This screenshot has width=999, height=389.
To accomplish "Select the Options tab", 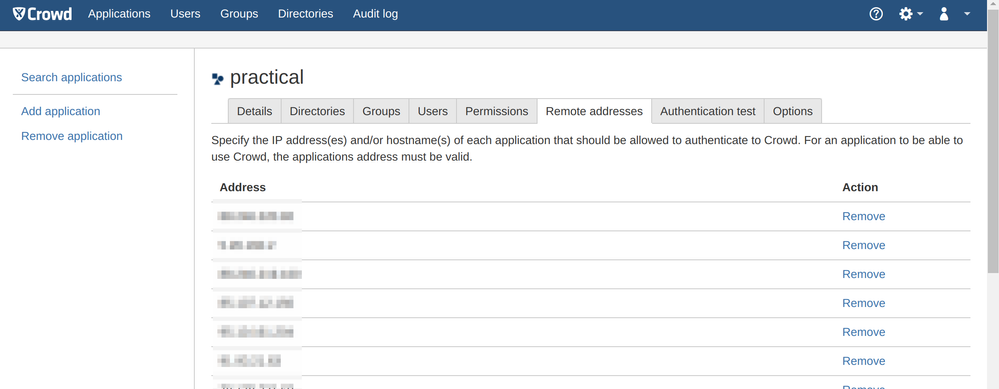I will pos(793,111).
